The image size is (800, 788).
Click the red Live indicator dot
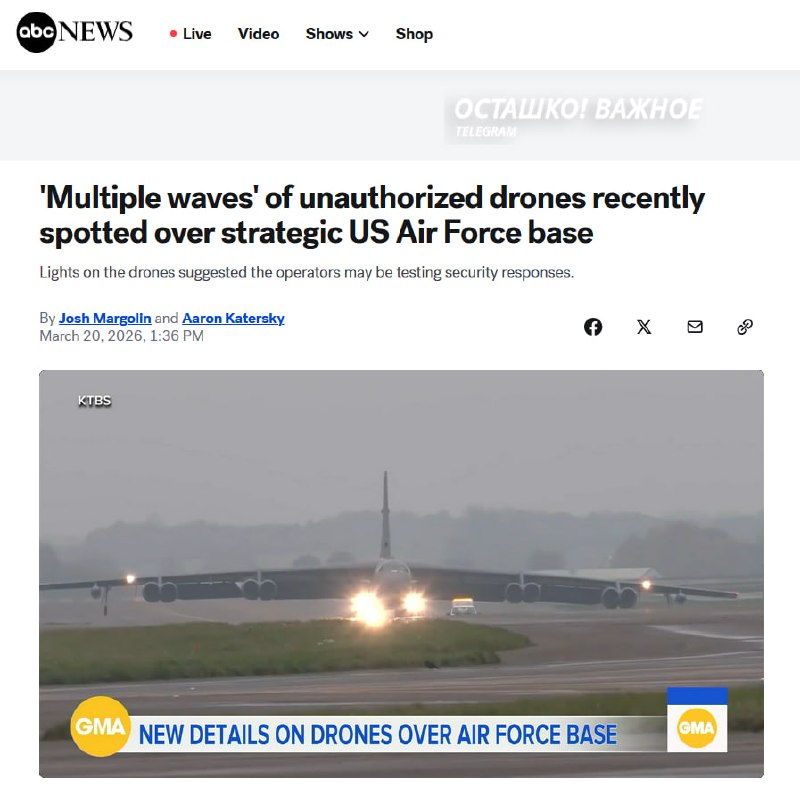(x=173, y=34)
